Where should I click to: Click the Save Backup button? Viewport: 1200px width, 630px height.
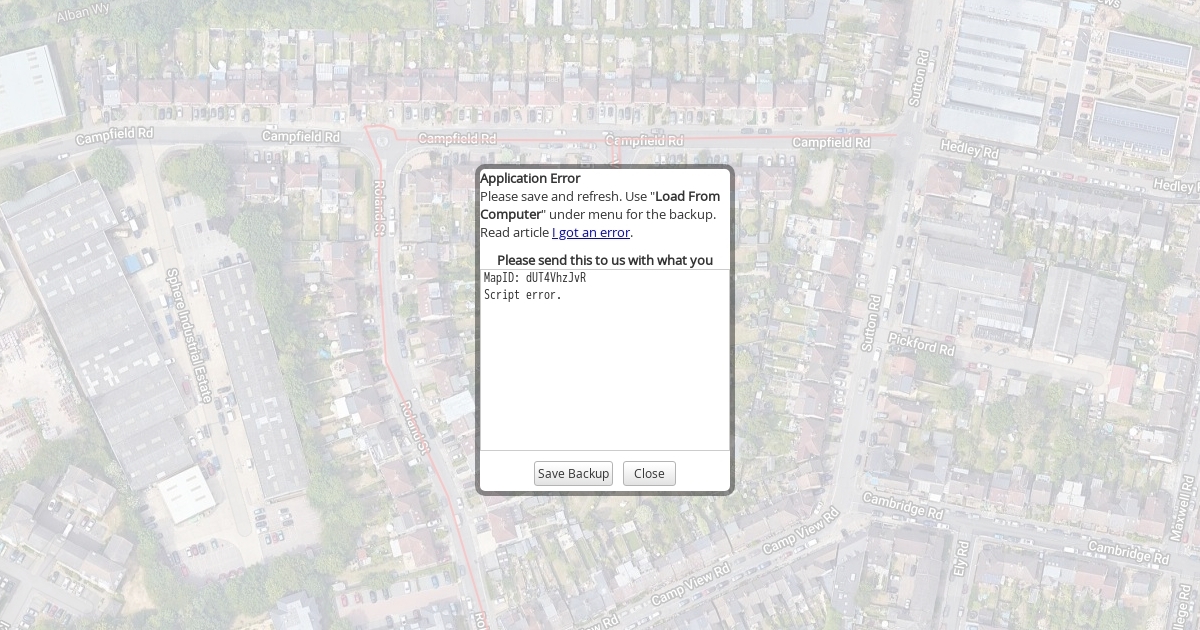coord(573,474)
